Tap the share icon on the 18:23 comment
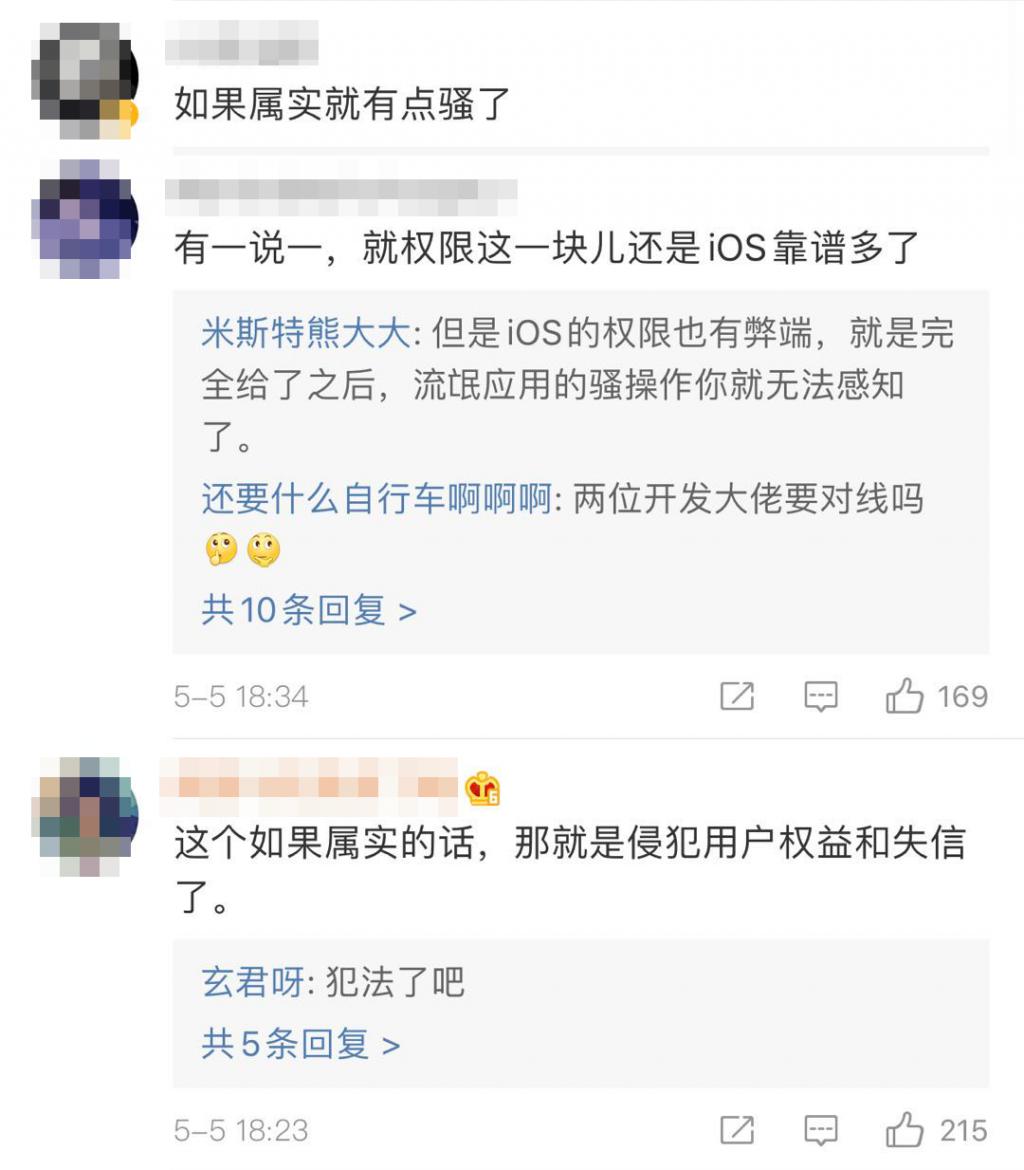Viewport: 1024px width, 1170px height. (737, 1130)
